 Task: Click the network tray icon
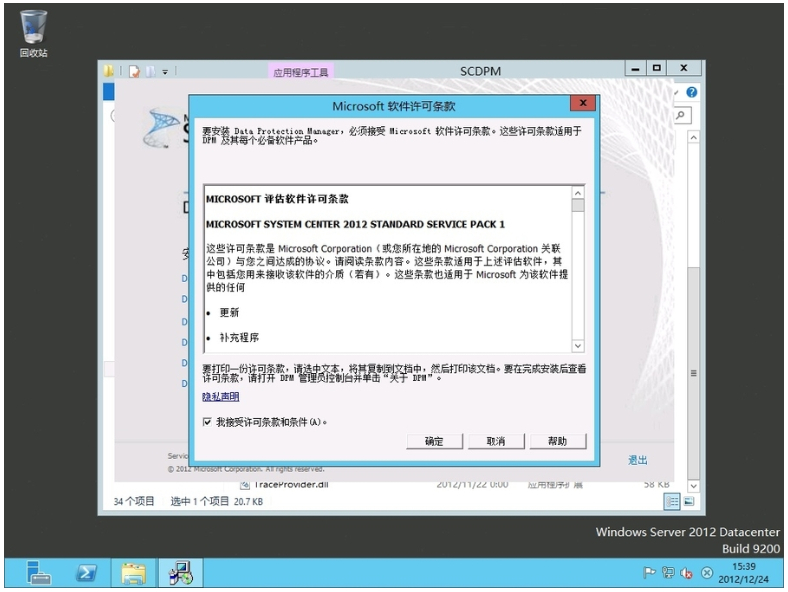(x=668, y=572)
